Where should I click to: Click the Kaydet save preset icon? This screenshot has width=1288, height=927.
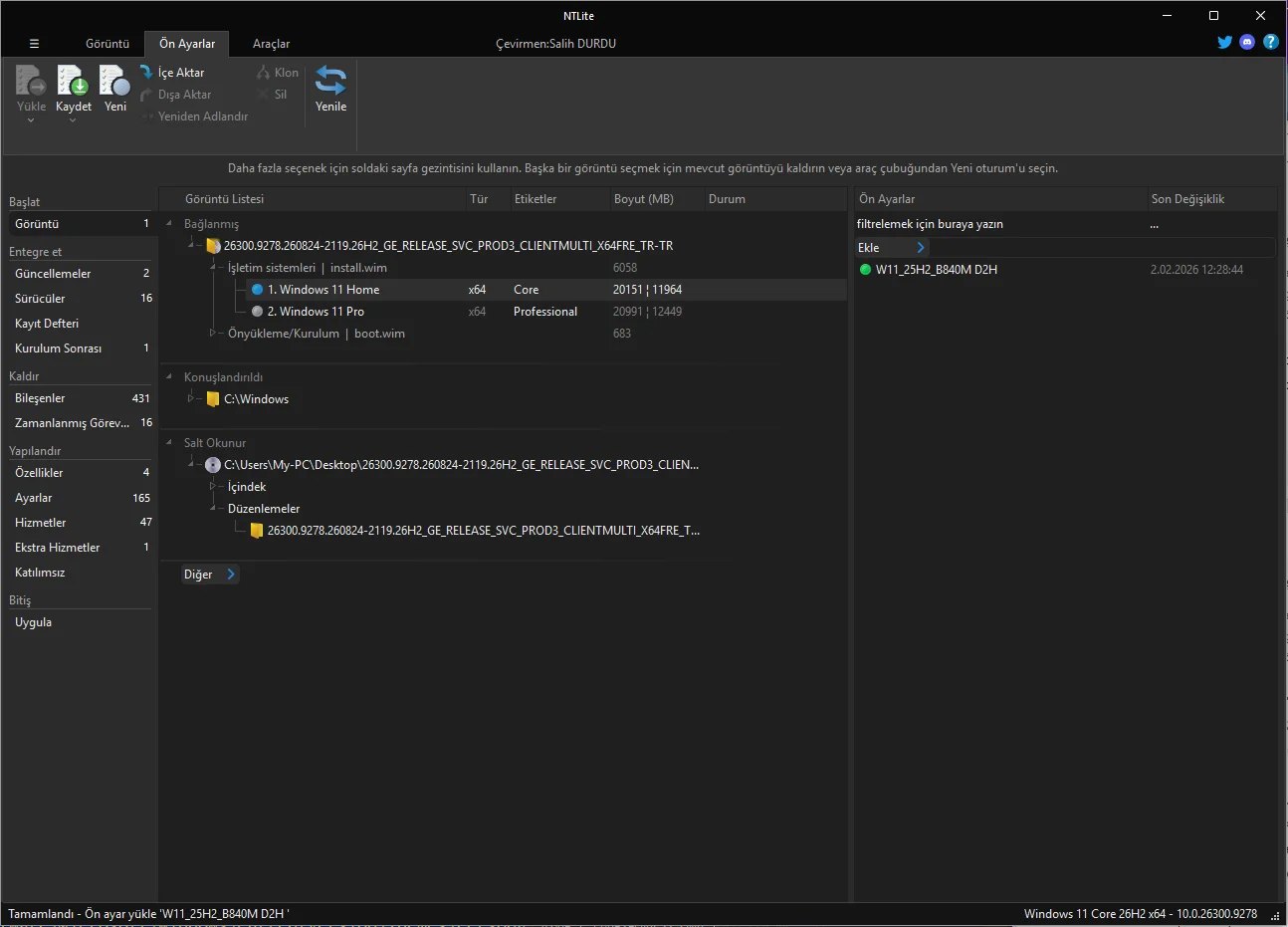pyautogui.click(x=73, y=81)
